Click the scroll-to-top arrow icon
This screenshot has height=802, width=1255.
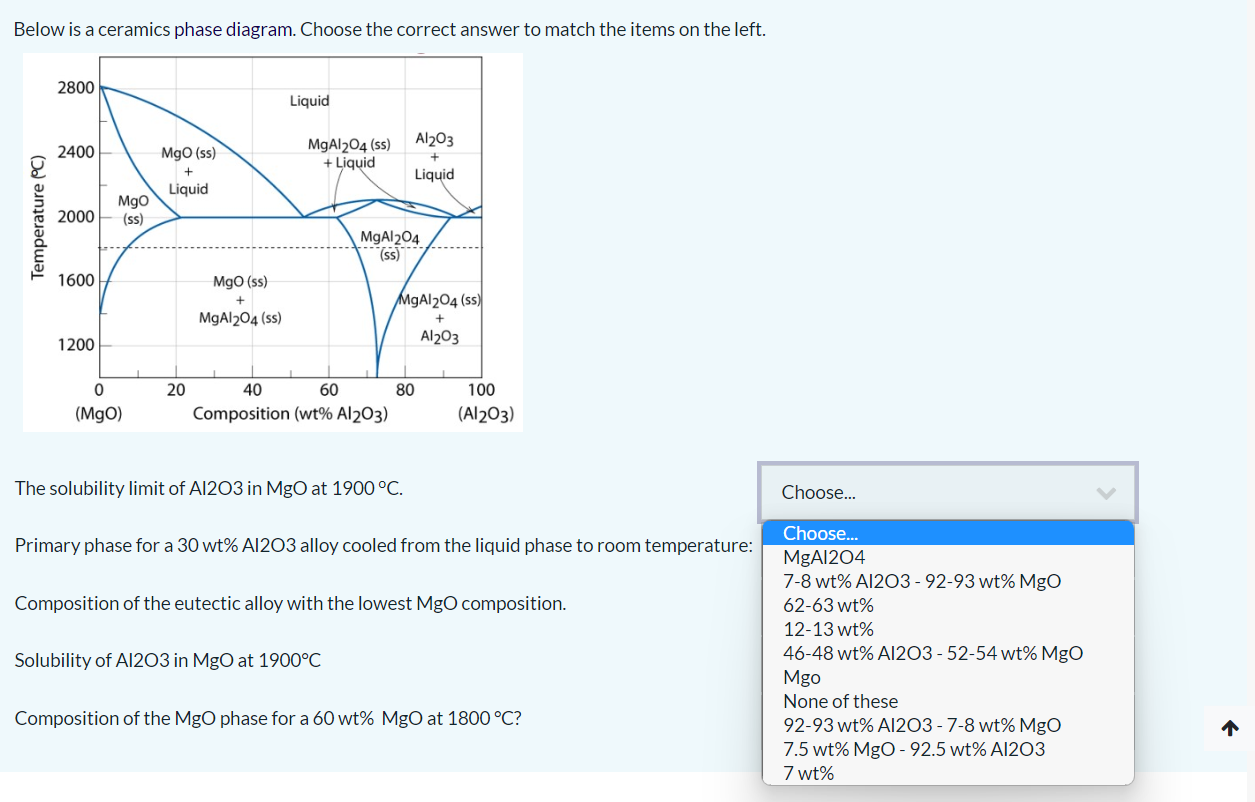click(1228, 728)
